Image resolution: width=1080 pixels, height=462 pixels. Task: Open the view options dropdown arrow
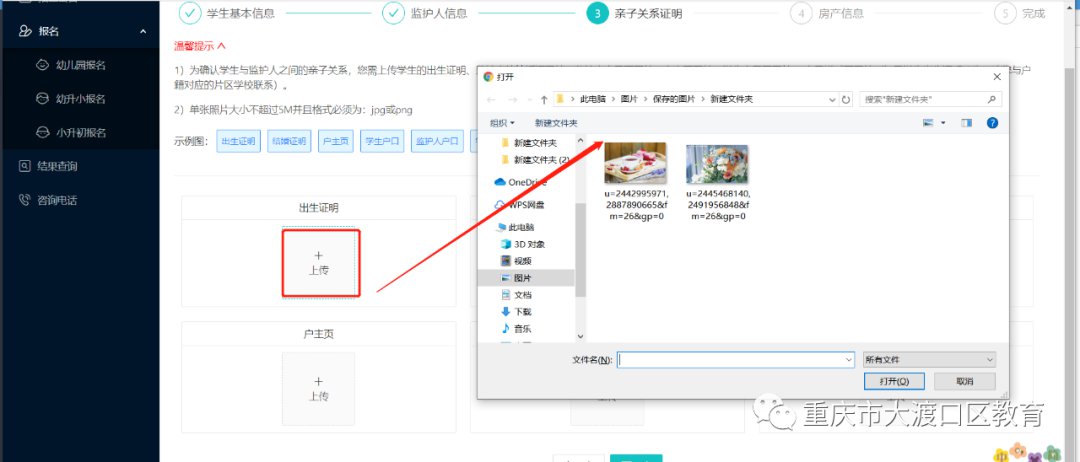[x=943, y=123]
